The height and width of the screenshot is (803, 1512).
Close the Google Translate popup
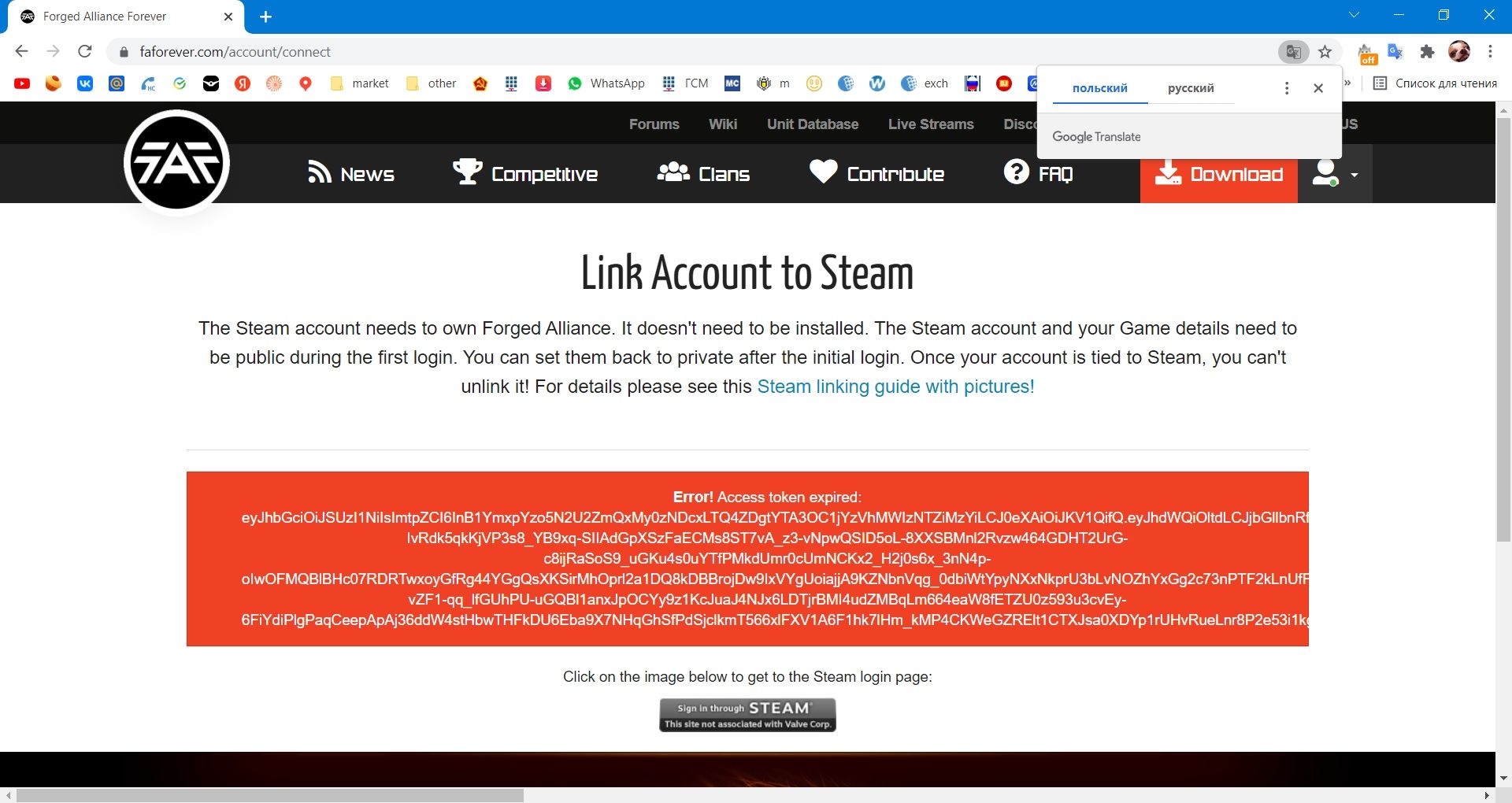[1318, 88]
